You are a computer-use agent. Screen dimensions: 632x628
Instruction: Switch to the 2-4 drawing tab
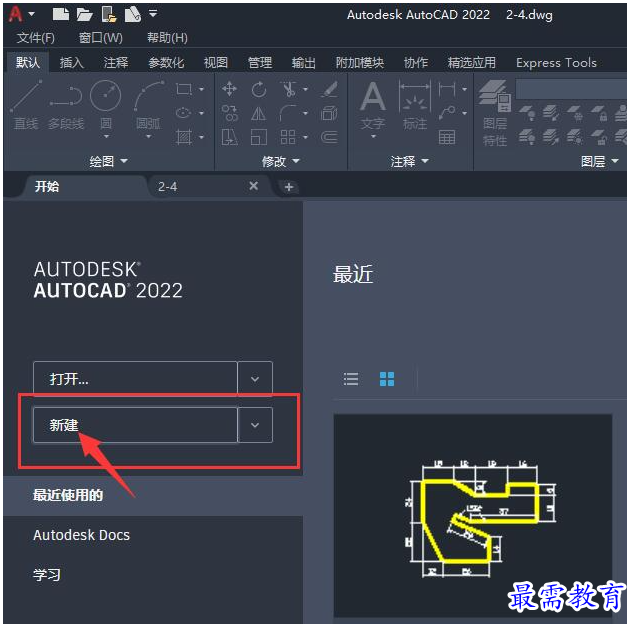click(209, 187)
